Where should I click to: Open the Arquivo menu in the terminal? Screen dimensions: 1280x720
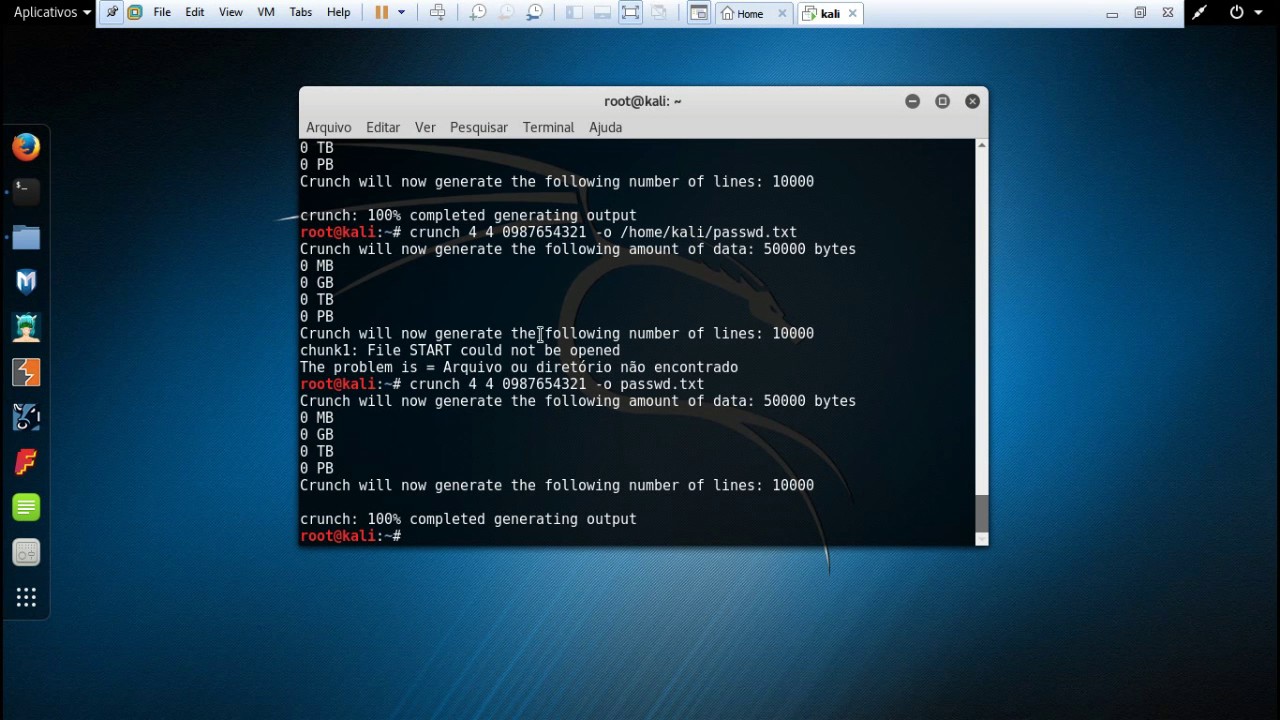(x=329, y=127)
